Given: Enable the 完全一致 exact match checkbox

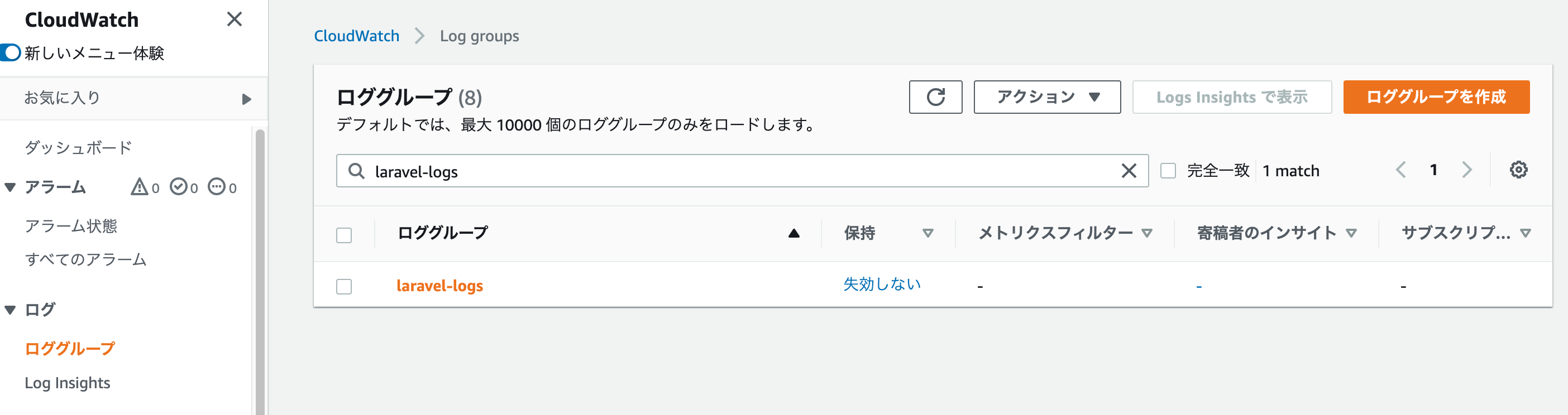Looking at the screenshot, I should [1168, 171].
